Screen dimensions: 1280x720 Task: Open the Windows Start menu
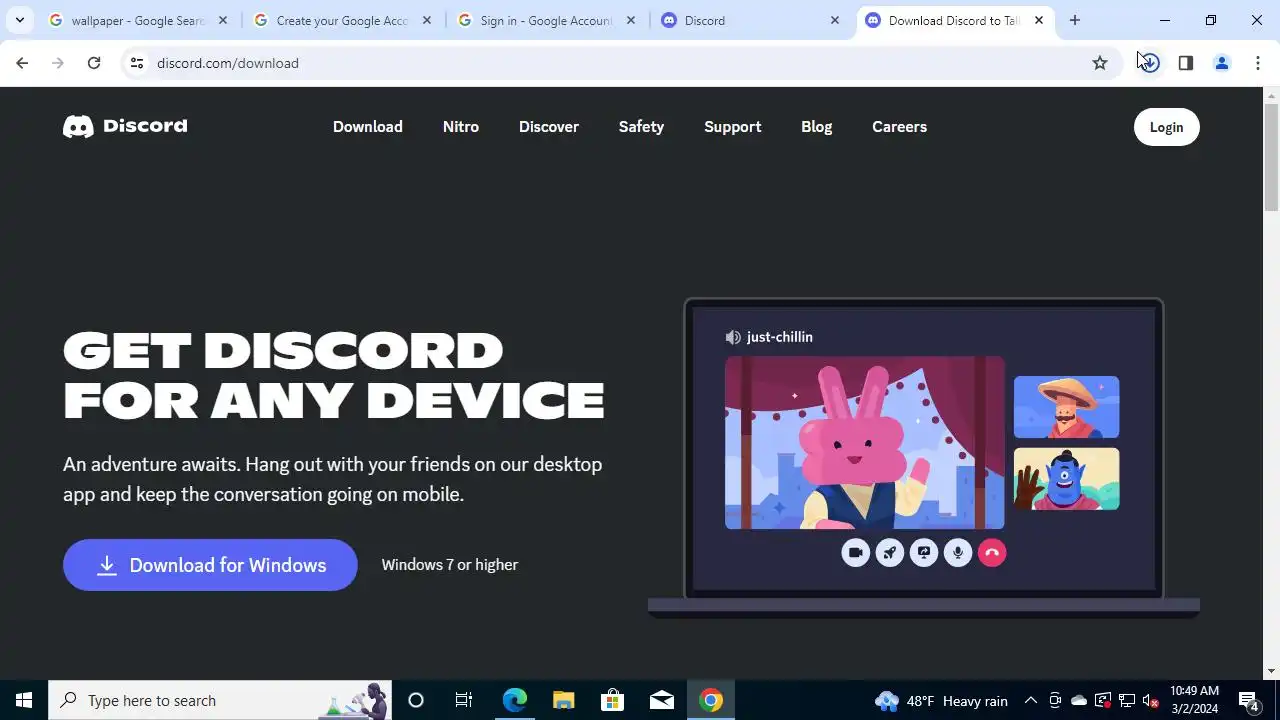[24, 700]
